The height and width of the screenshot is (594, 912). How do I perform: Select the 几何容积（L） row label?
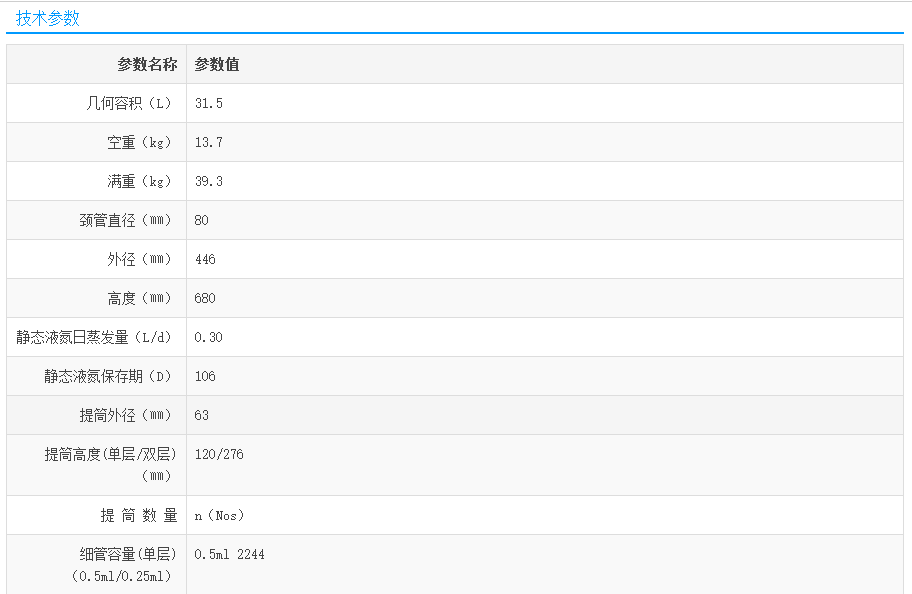click(x=130, y=103)
